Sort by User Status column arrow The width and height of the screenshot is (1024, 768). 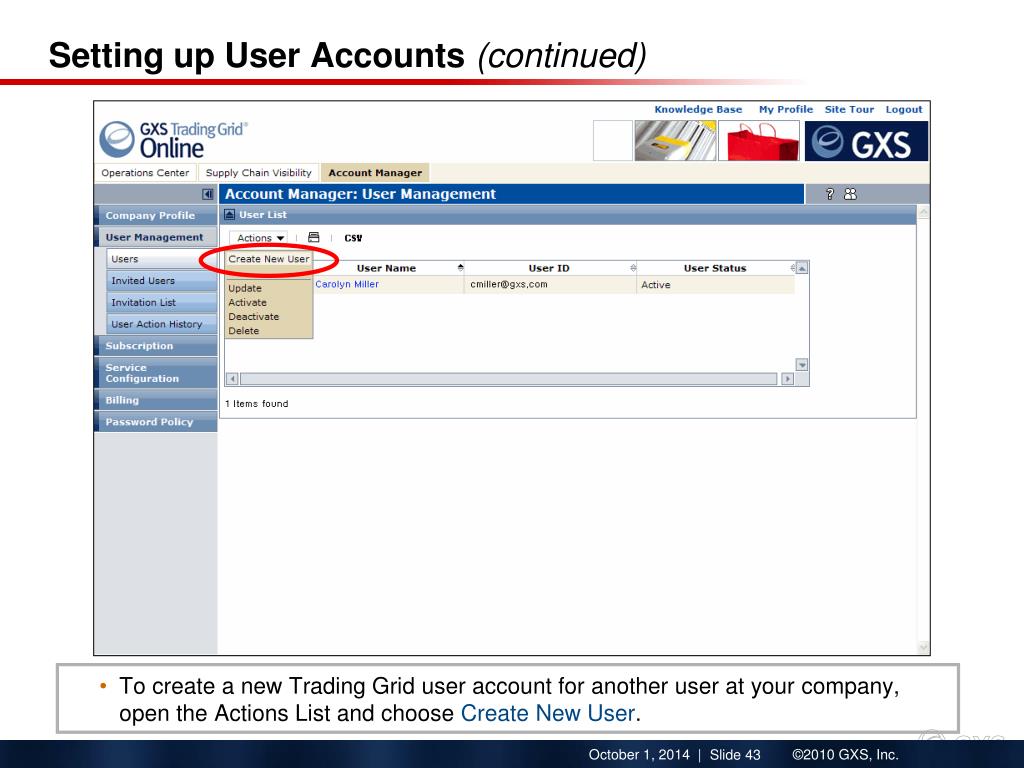tap(792, 268)
